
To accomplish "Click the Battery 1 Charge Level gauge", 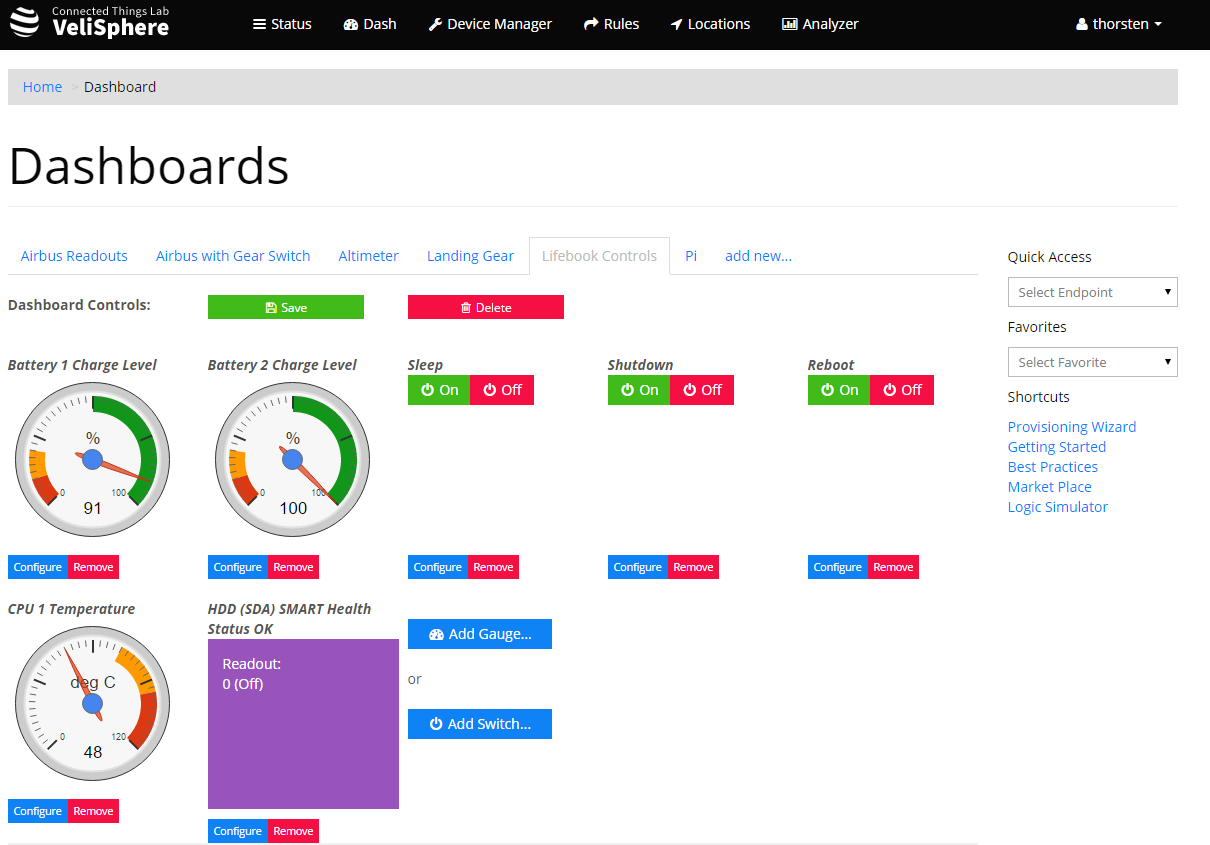I will (92, 460).
